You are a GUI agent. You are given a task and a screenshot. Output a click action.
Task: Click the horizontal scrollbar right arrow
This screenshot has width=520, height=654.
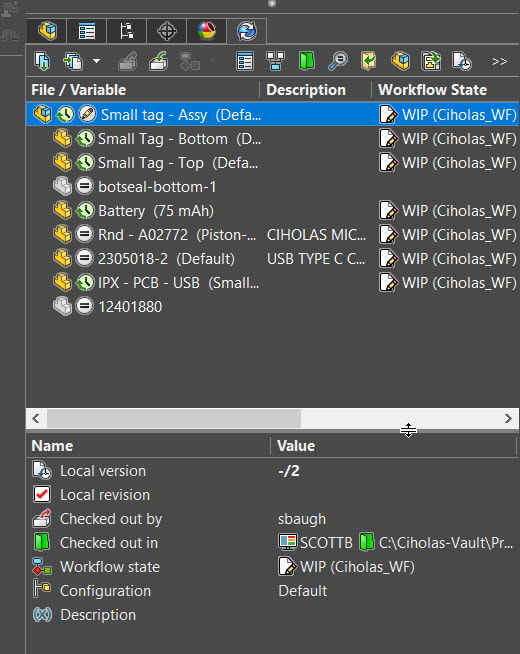point(508,418)
